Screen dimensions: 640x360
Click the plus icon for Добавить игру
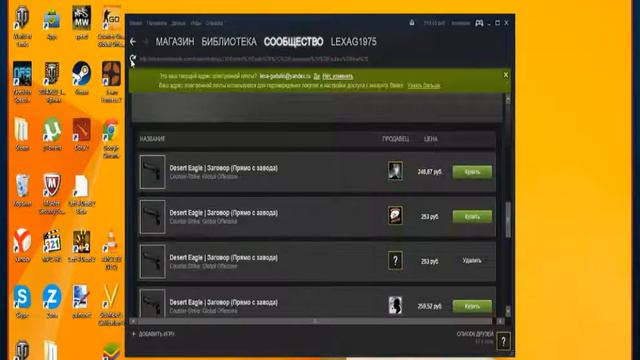tap(133, 334)
